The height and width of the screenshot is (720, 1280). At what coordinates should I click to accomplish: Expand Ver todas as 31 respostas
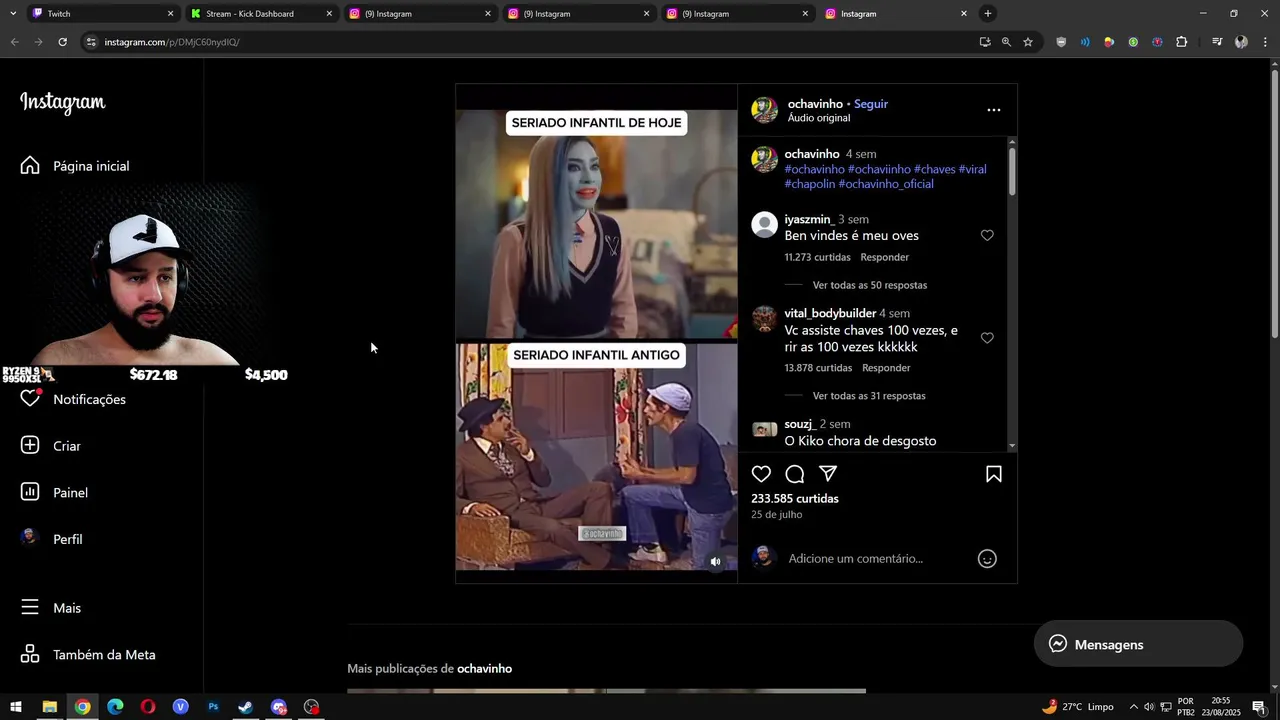tap(869, 396)
